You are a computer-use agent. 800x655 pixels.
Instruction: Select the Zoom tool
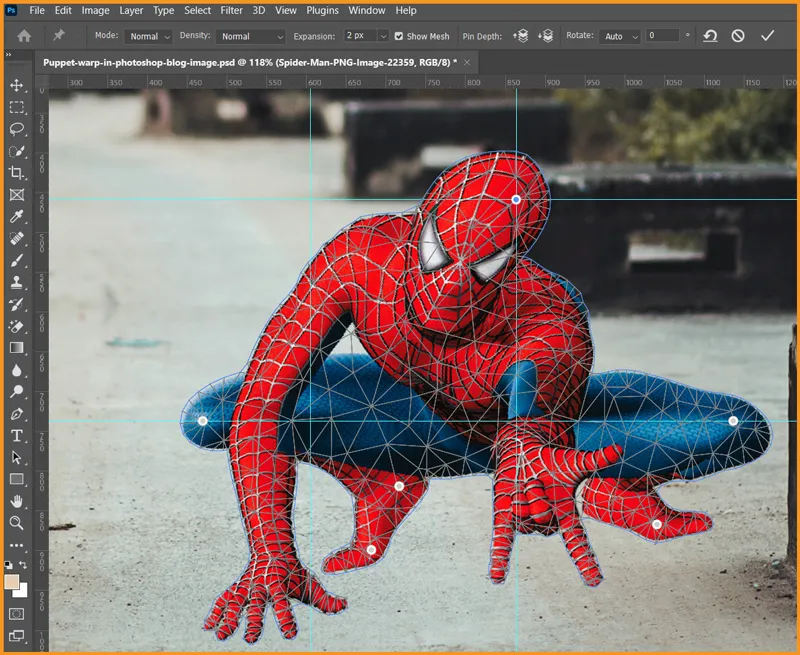(17, 523)
